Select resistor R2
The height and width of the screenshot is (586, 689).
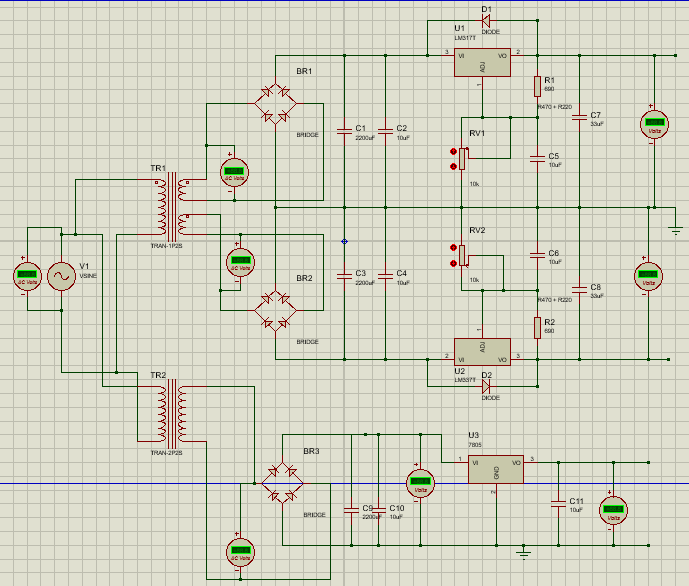[x=537, y=328]
